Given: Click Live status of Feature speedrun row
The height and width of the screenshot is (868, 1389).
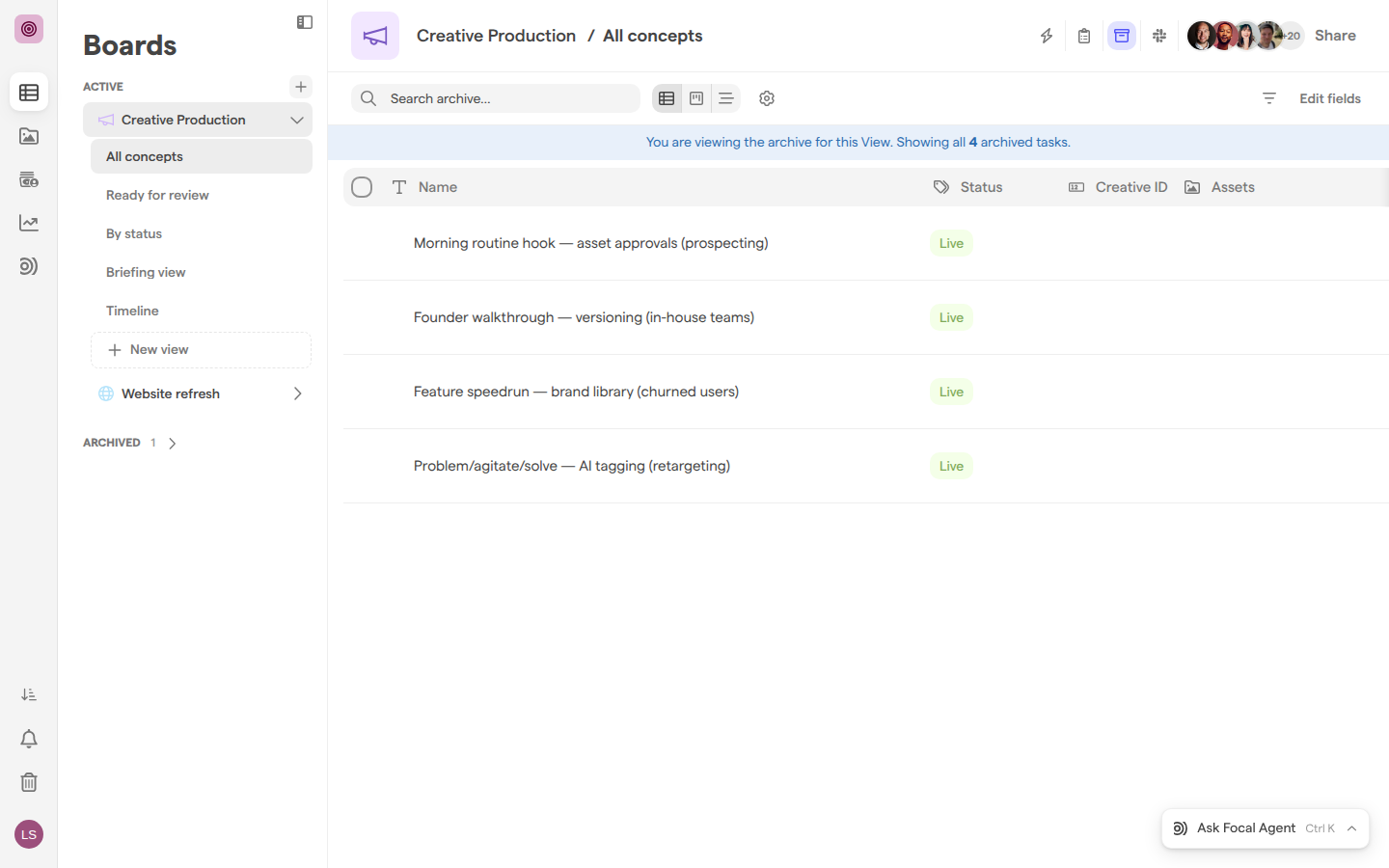Looking at the screenshot, I should [951, 392].
